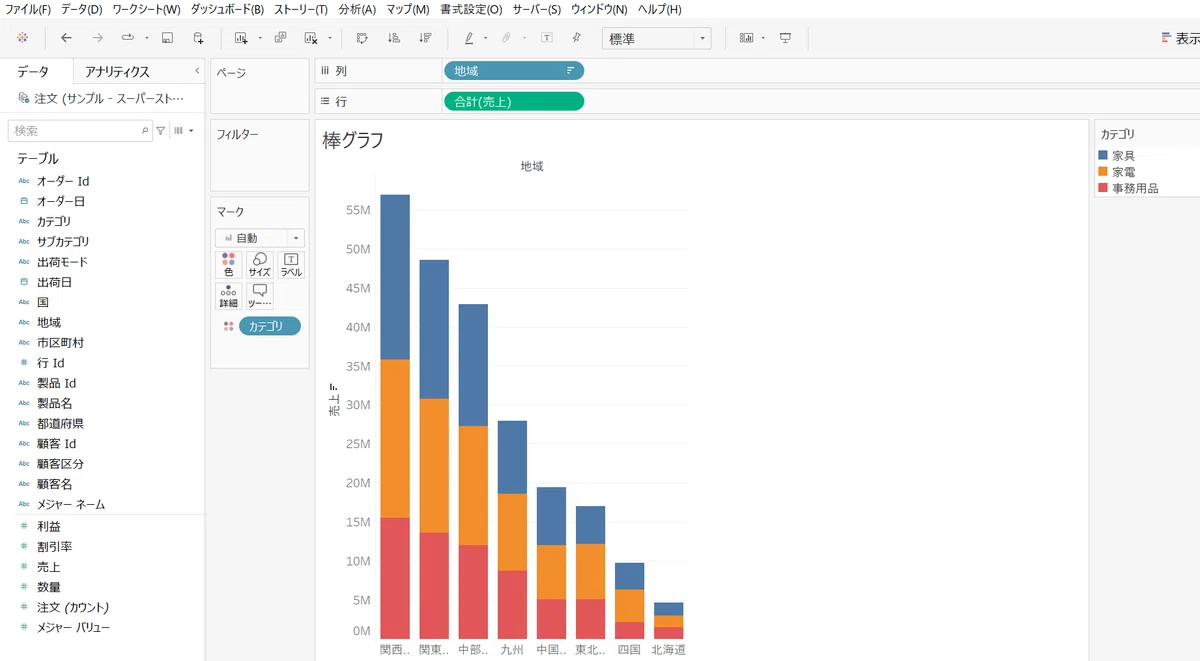This screenshot has height=661, width=1200.
Task: Sort descending using the toolbar sort icon
Action: [426, 38]
